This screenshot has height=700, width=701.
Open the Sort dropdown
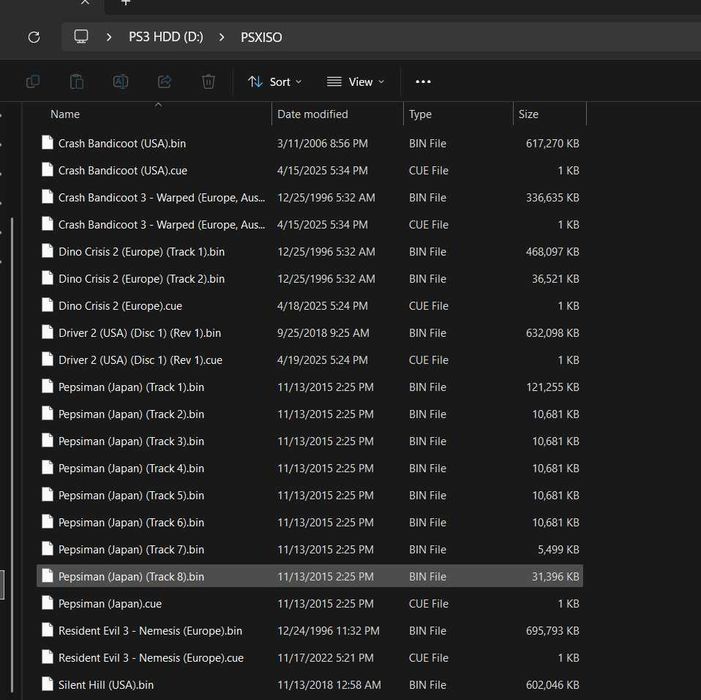275,82
